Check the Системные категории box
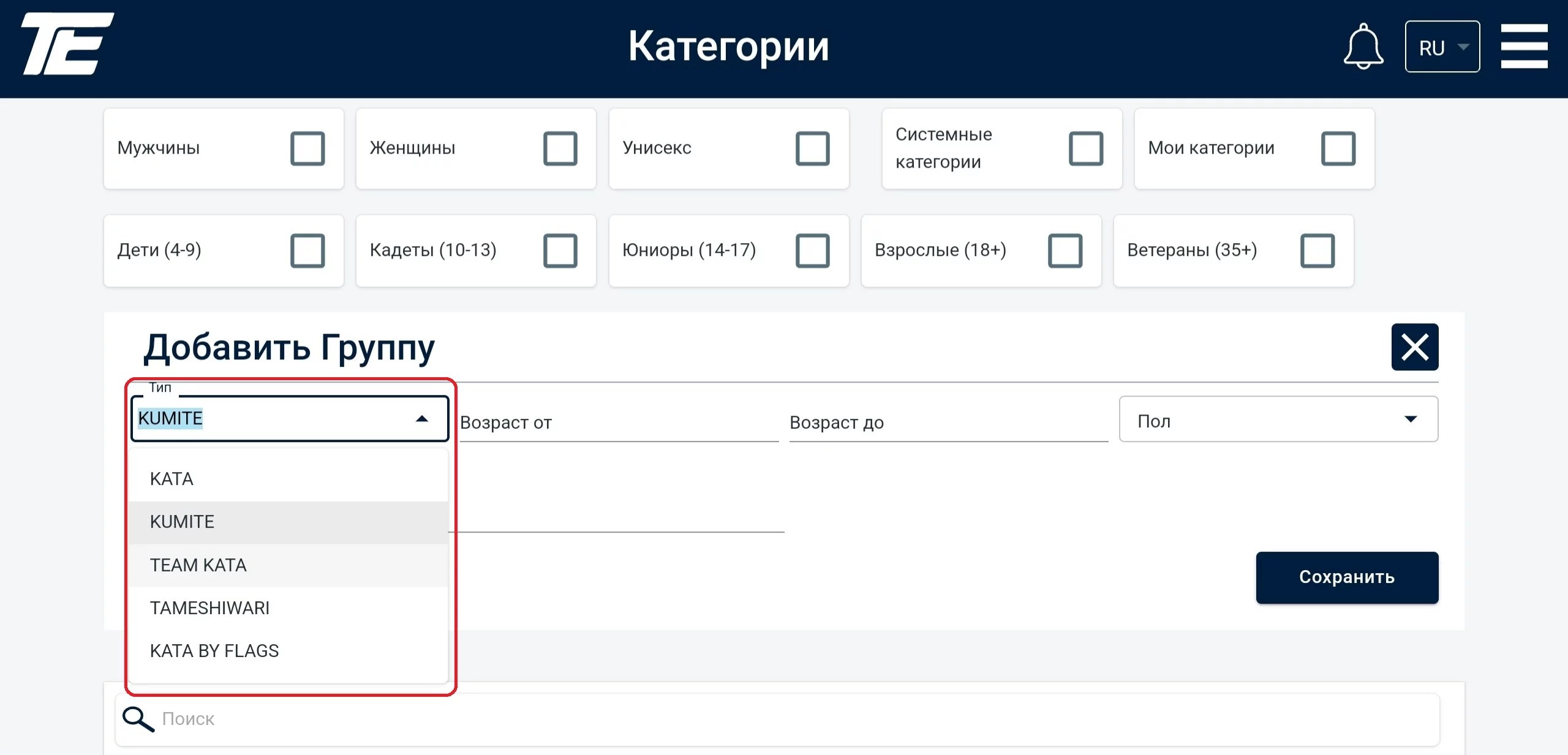 1085,148
